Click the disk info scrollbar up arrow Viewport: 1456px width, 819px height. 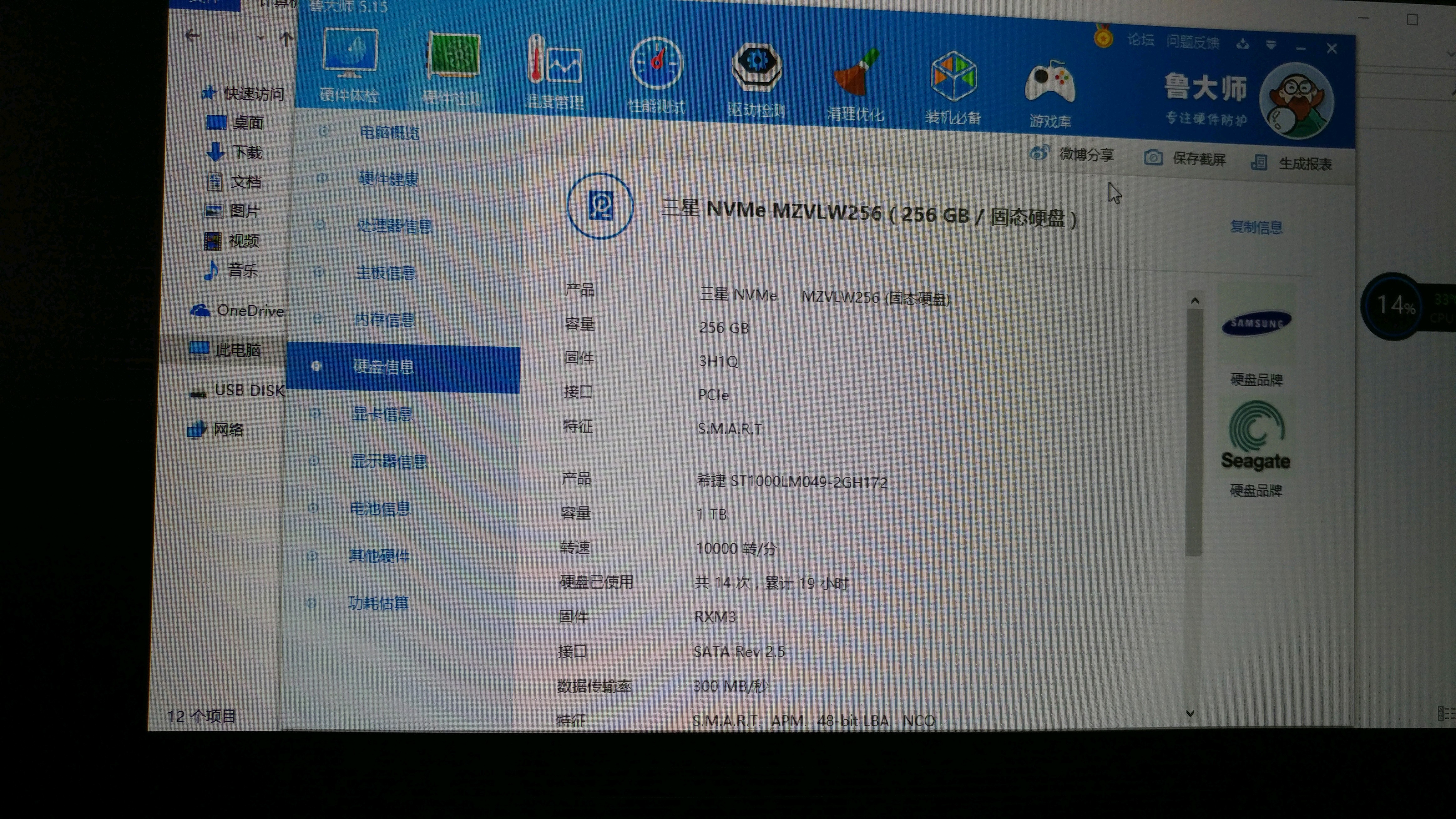click(1194, 300)
